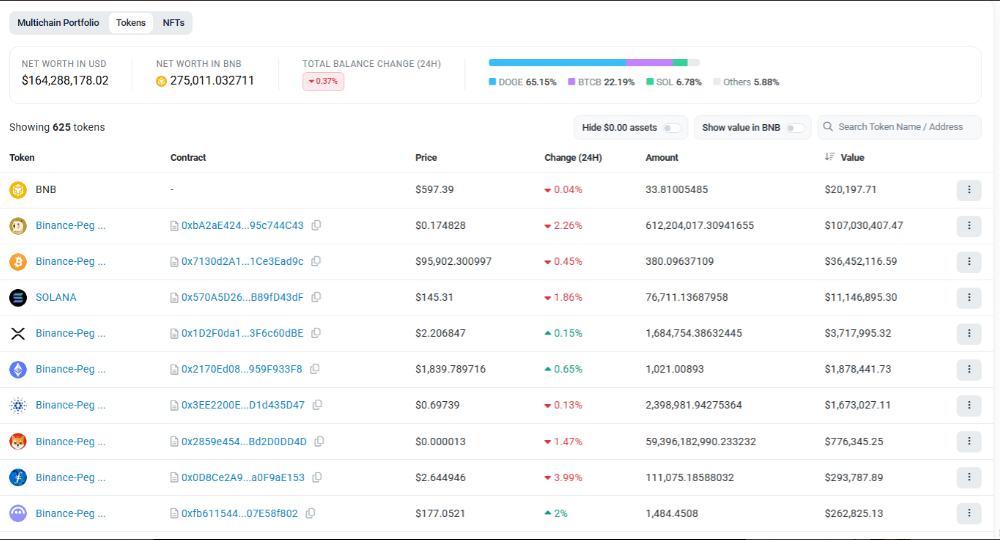Click the token logo priced $177.0521

[18, 513]
